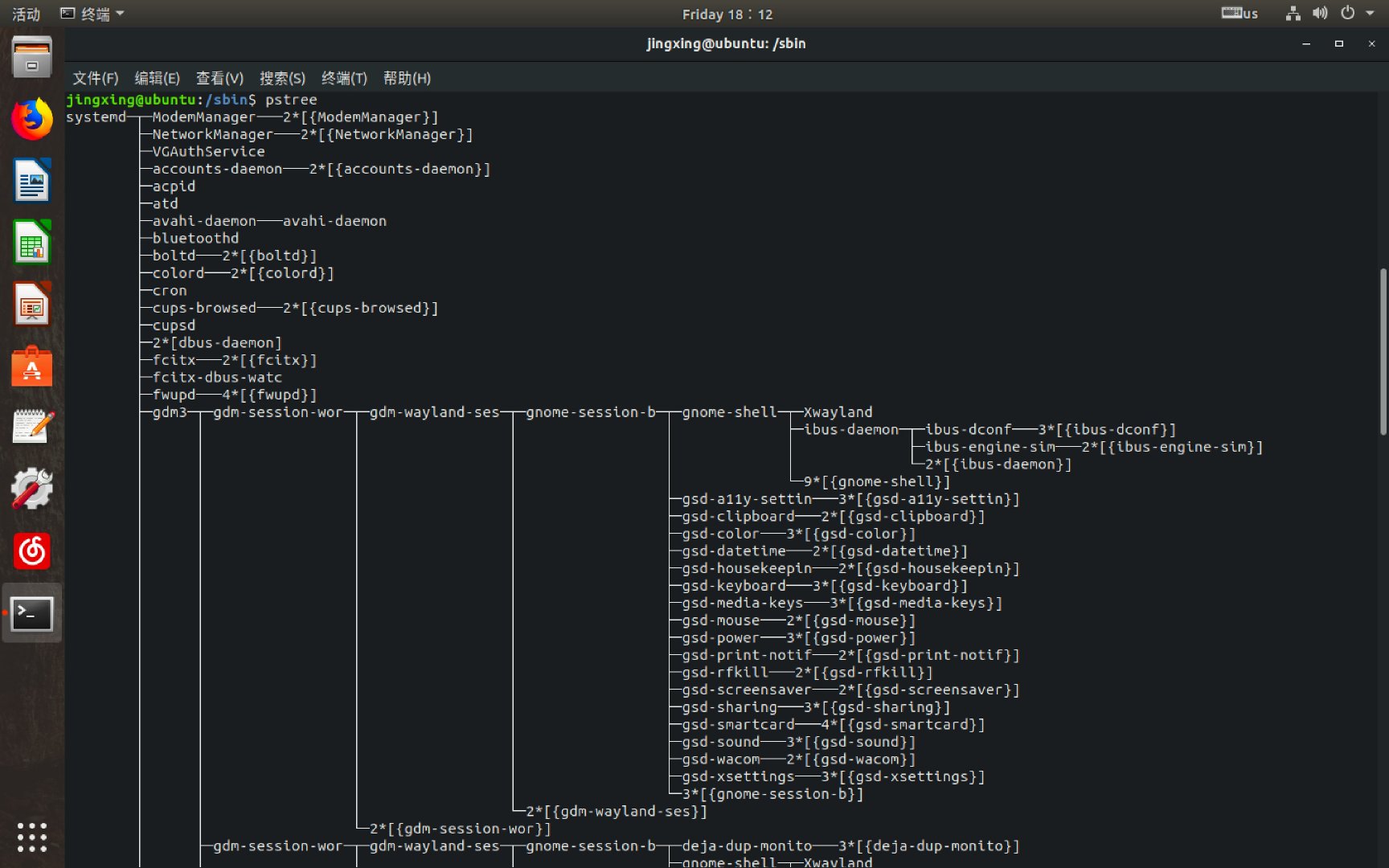Expand the 终端 app menu in top bar
This screenshot has width=1389, height=868.
(93, 14)
